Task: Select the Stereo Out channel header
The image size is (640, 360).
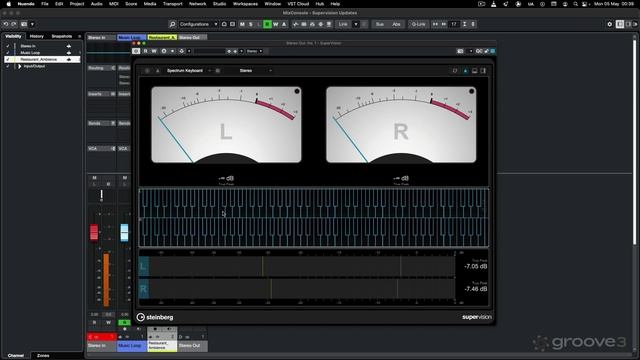Action: 192,38
